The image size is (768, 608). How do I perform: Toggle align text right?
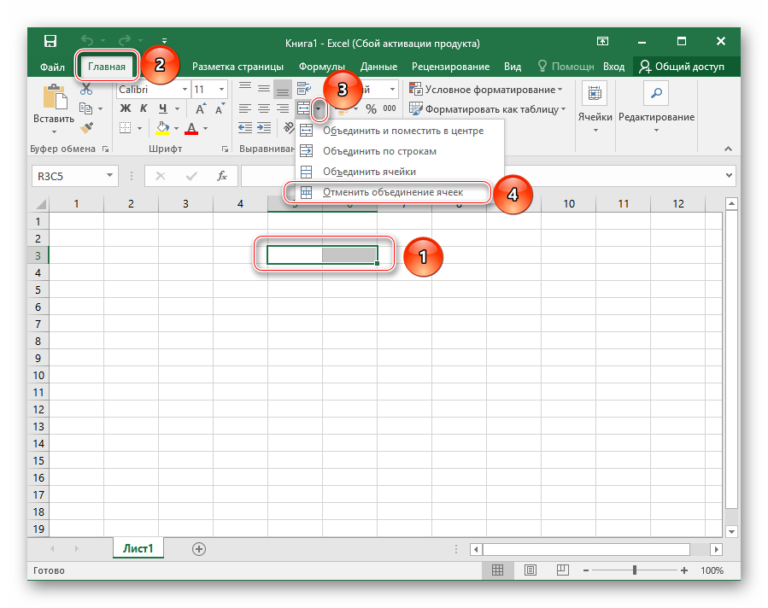(x=283, y=108)
